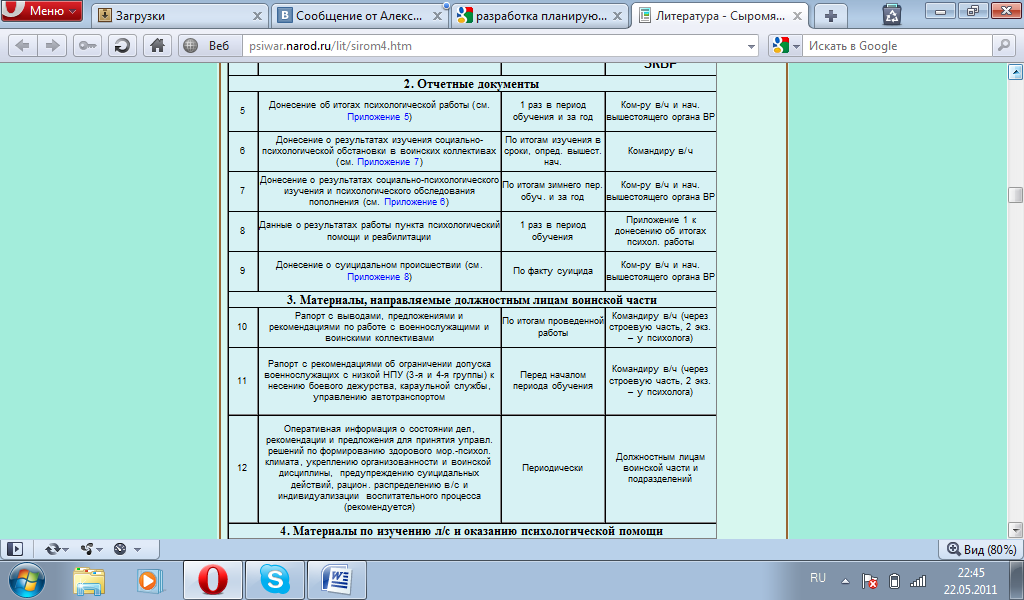Open the Opera Unite dropdown arrow
This screenshot has height=600, width=1024.
click(100, 550)
